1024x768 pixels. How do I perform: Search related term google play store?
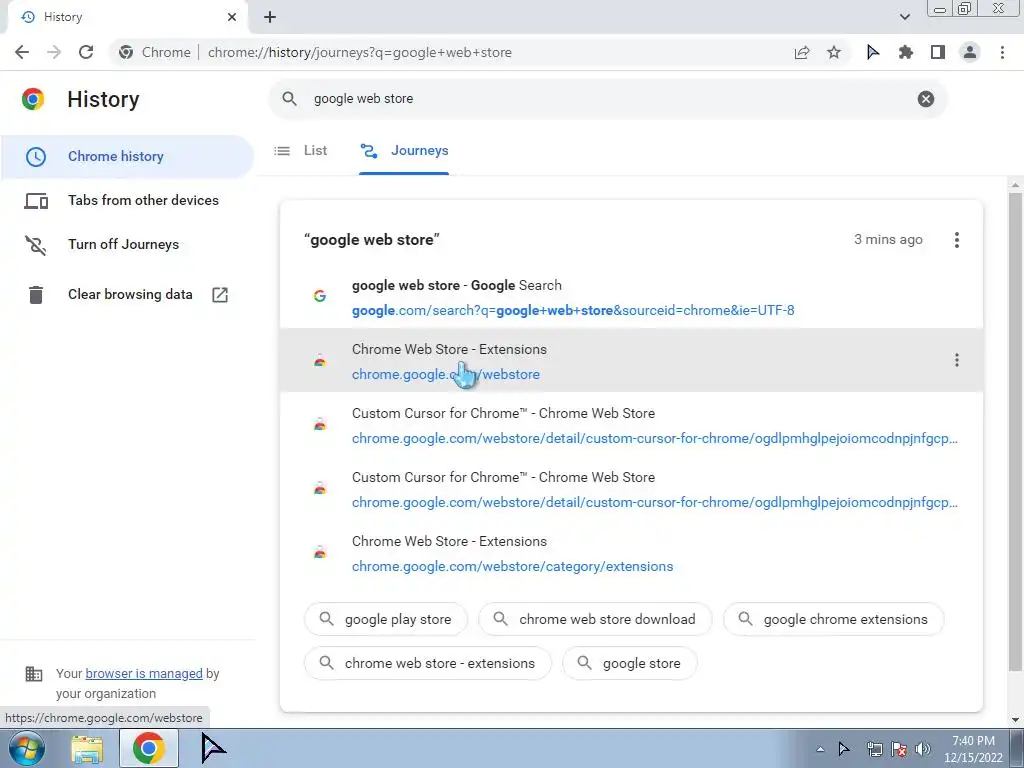386,619
